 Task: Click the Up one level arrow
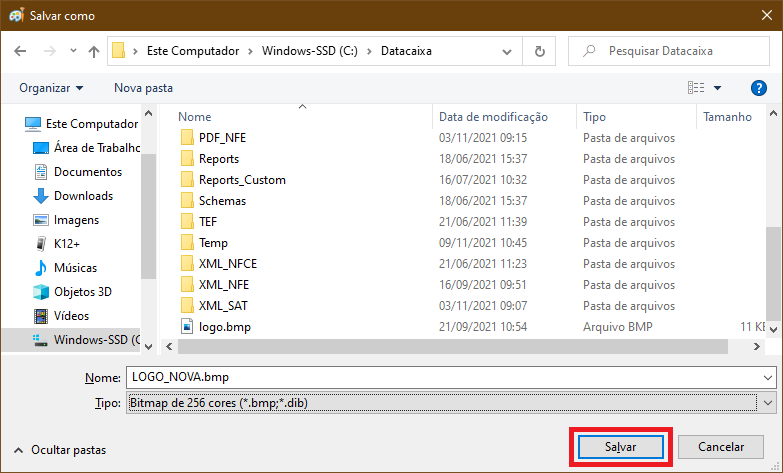94,51
